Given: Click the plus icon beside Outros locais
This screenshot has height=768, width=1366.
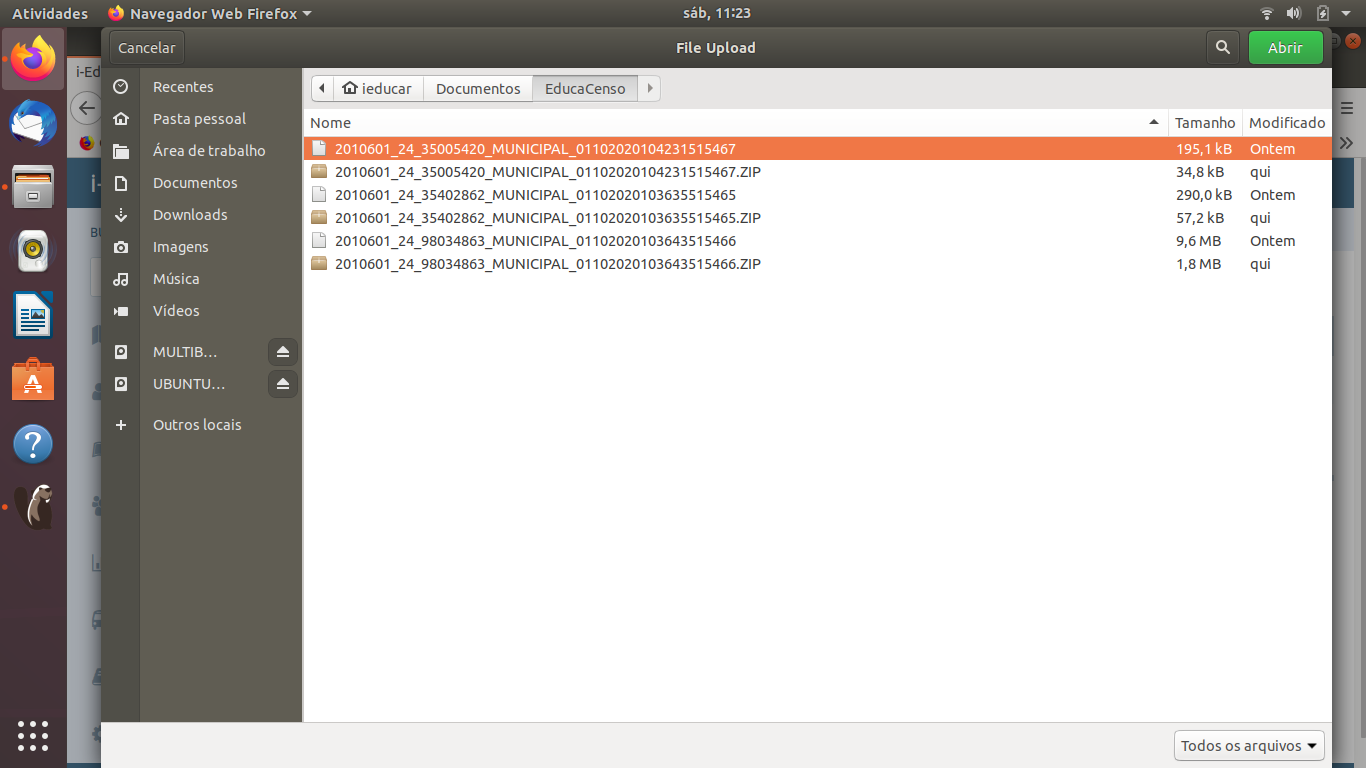Looking at the screenshot, I should coord(121,425).
